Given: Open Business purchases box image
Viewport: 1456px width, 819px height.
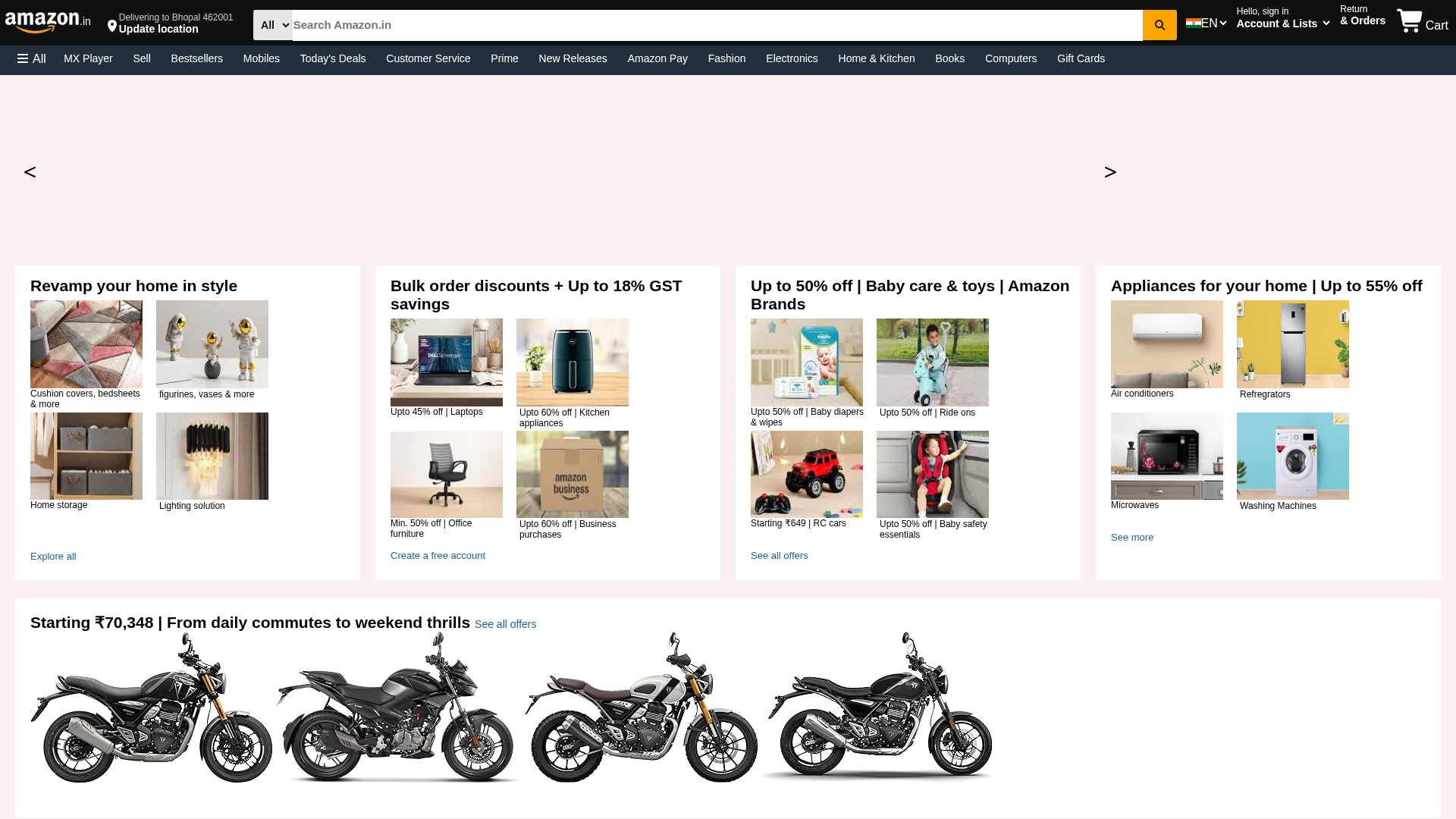Looking at the screenshot, I should (x=573, y=474).
